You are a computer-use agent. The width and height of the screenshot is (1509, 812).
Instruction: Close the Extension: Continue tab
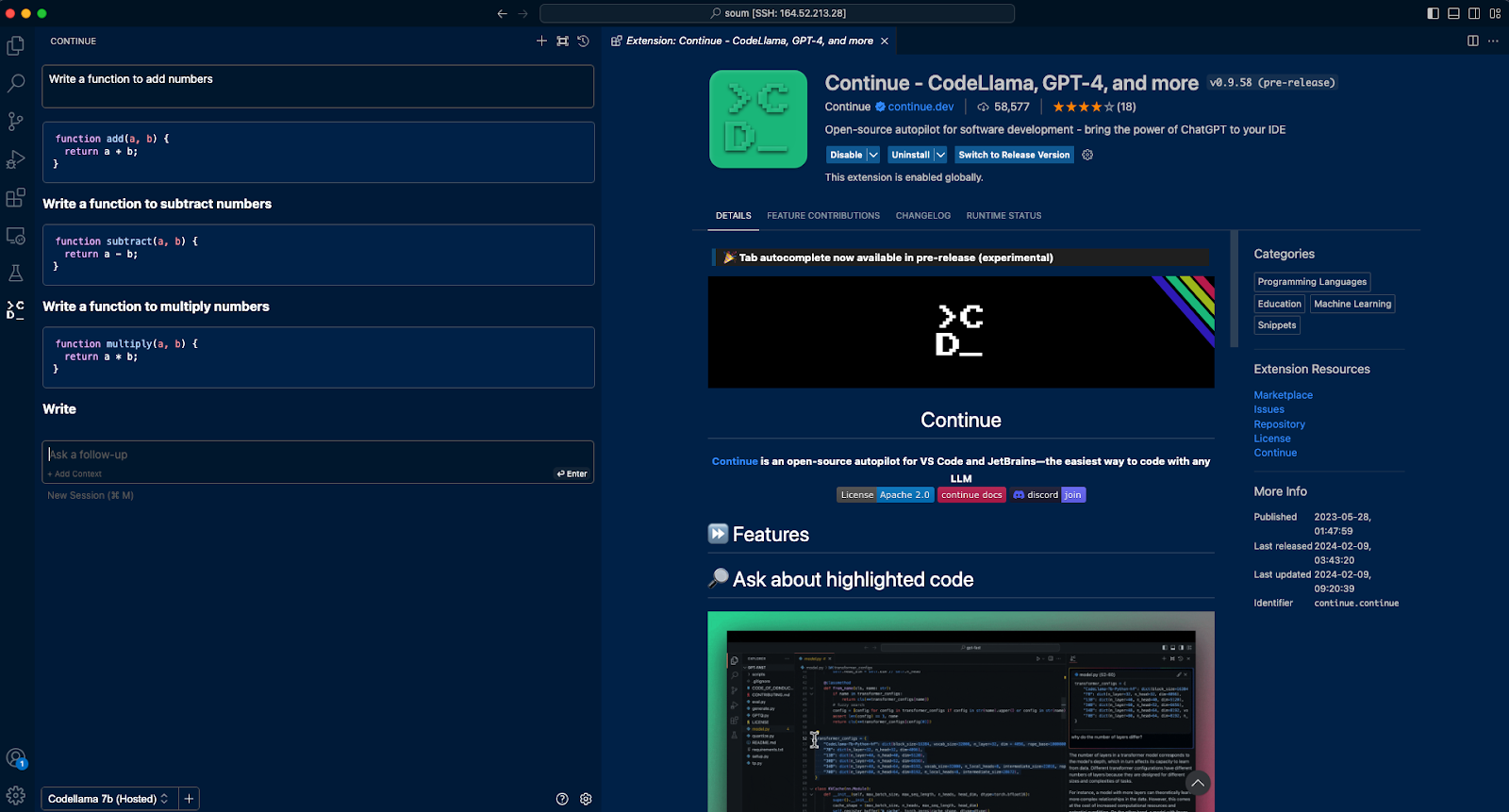884,41
